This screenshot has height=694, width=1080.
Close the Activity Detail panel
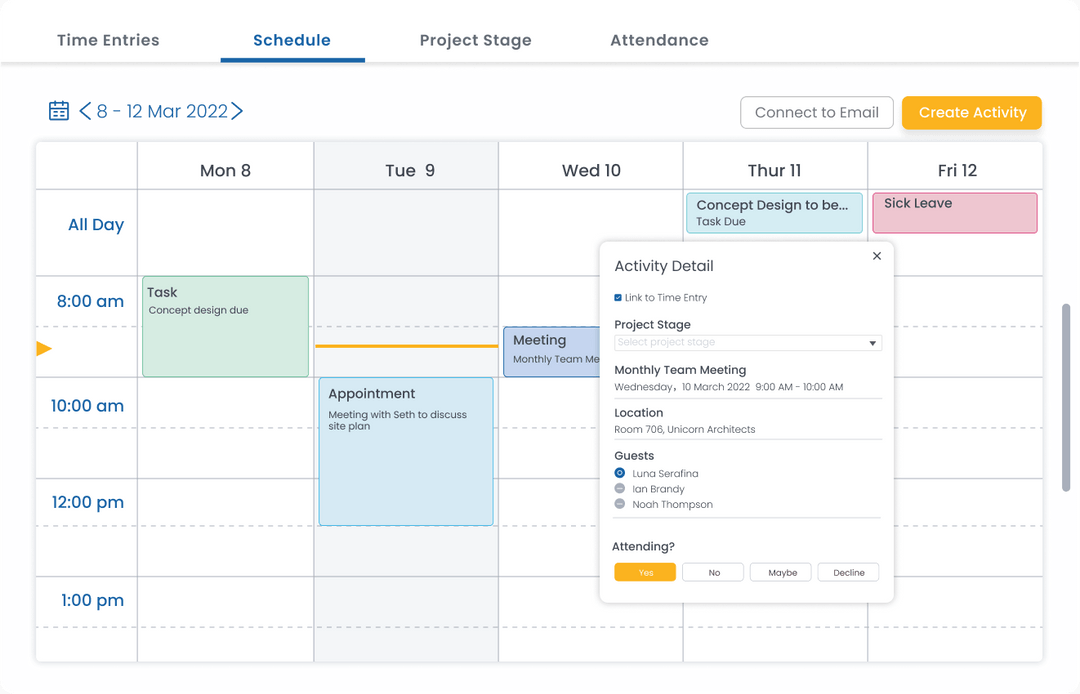[877, 255]
